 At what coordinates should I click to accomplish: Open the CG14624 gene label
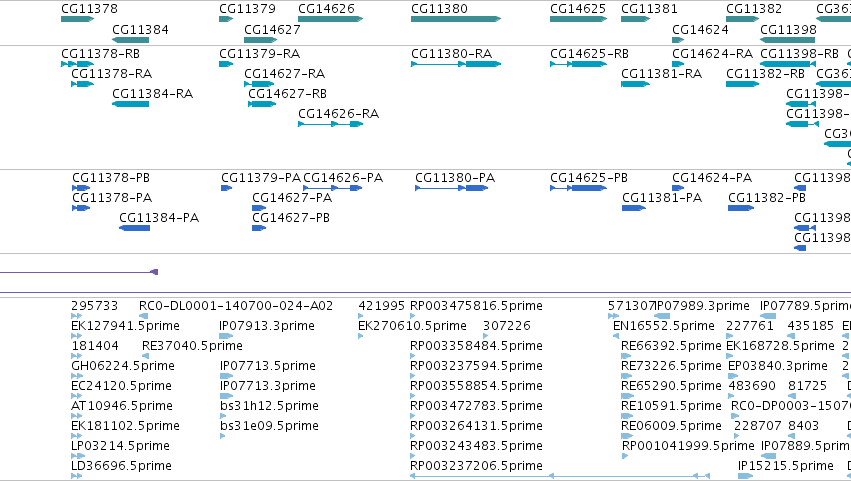click(x=700, y=30)
